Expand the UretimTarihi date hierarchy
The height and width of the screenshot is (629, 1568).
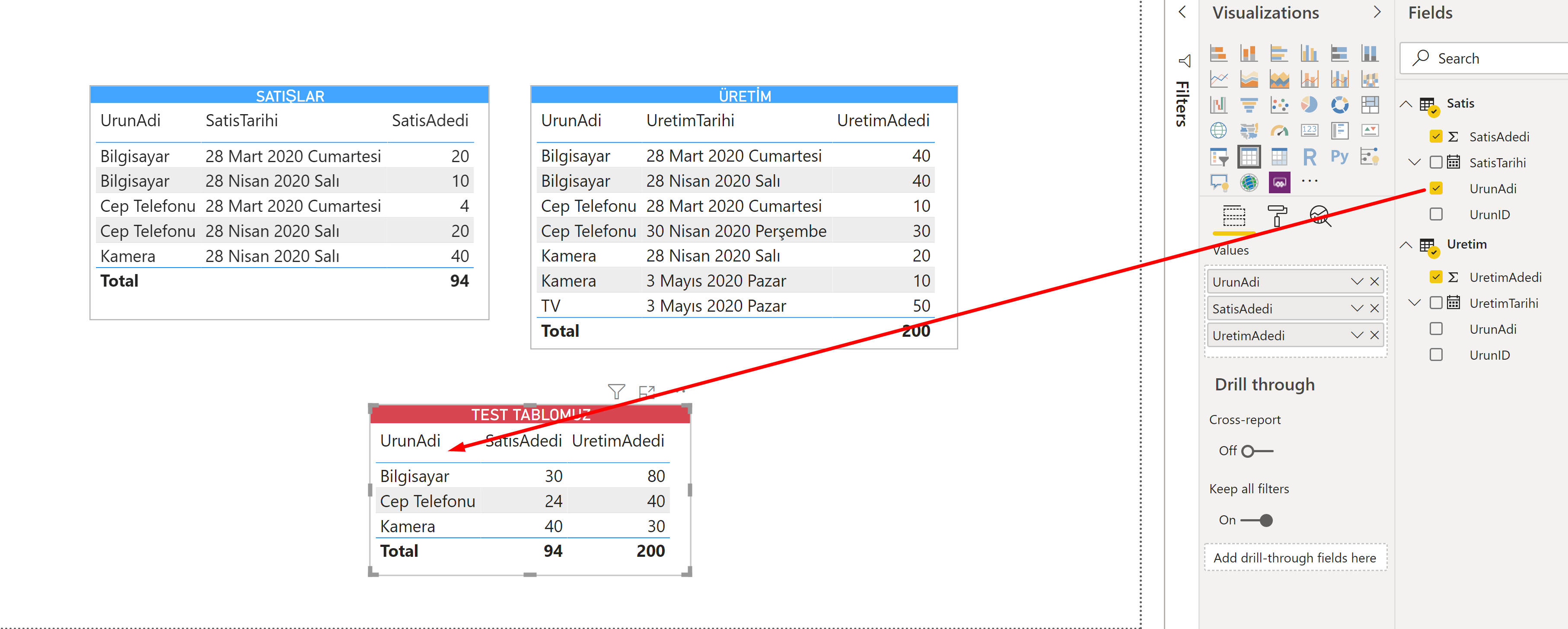[1415, 303]
